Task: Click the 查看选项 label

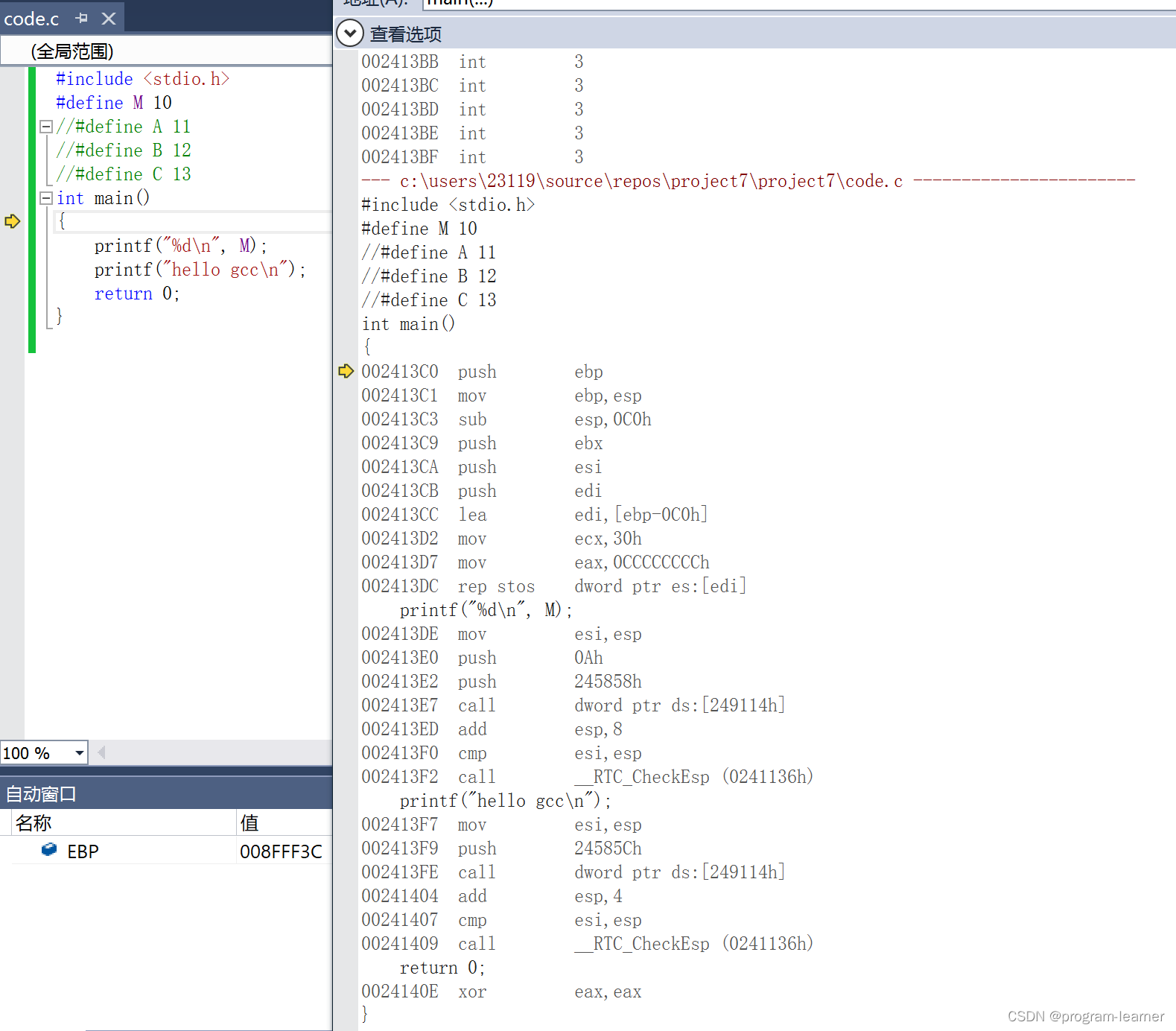Action: 406,34
